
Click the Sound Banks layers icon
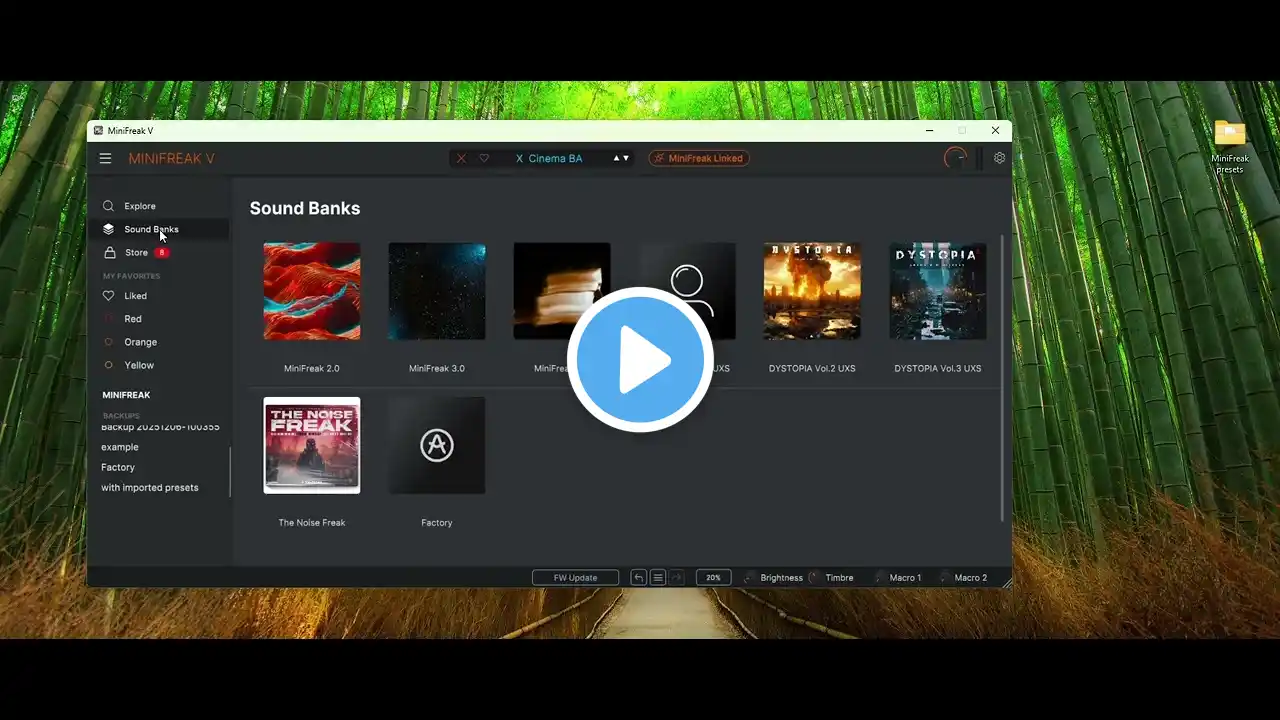pyautogui.click(x=108, y=229)
